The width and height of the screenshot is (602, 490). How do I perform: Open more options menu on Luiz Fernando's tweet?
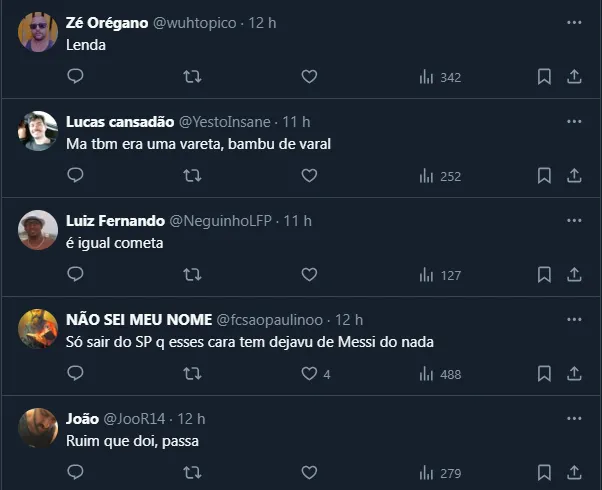pos(574,220)
